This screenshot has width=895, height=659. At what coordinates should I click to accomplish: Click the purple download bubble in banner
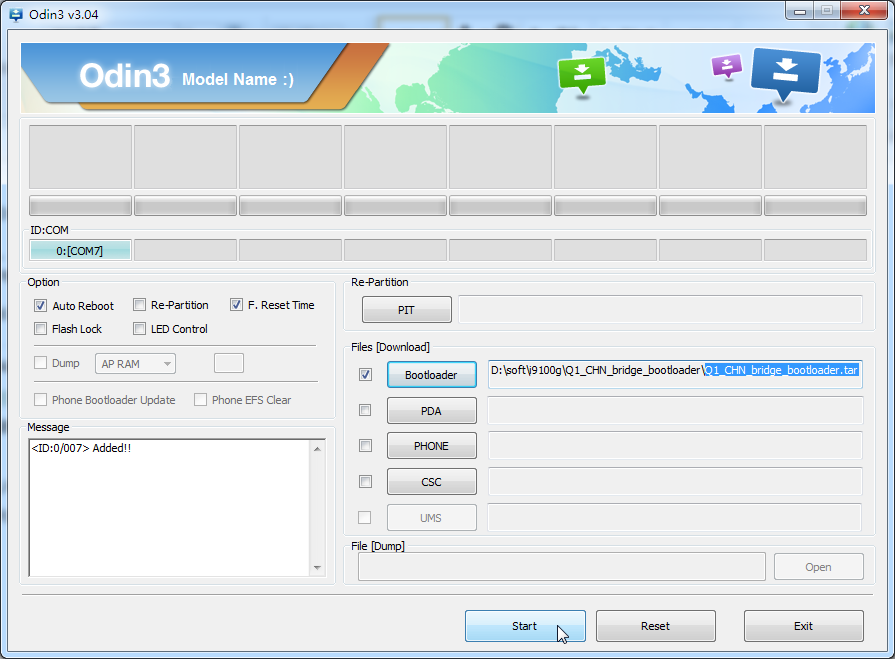[727, 66]
